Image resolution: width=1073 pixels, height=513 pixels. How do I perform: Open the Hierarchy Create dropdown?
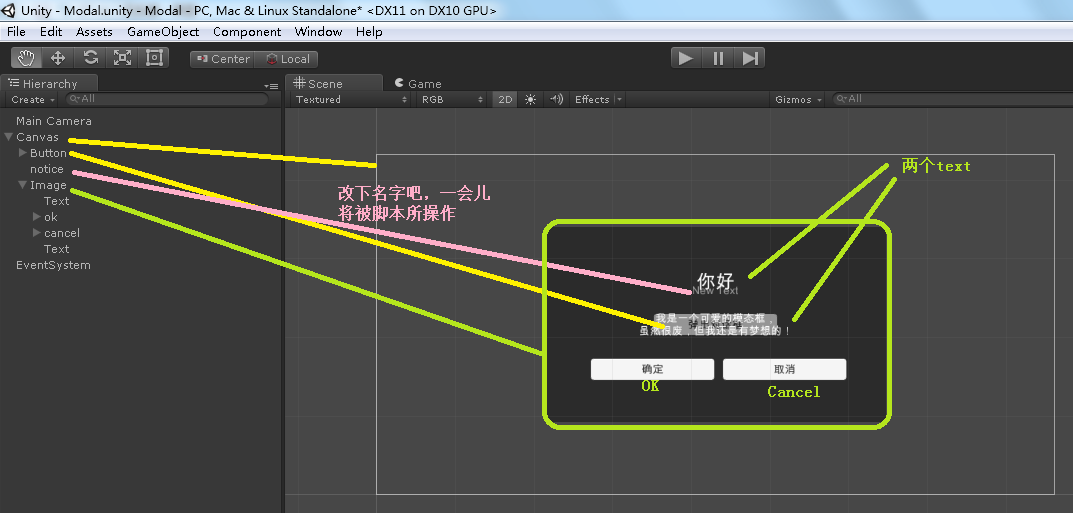33,100
